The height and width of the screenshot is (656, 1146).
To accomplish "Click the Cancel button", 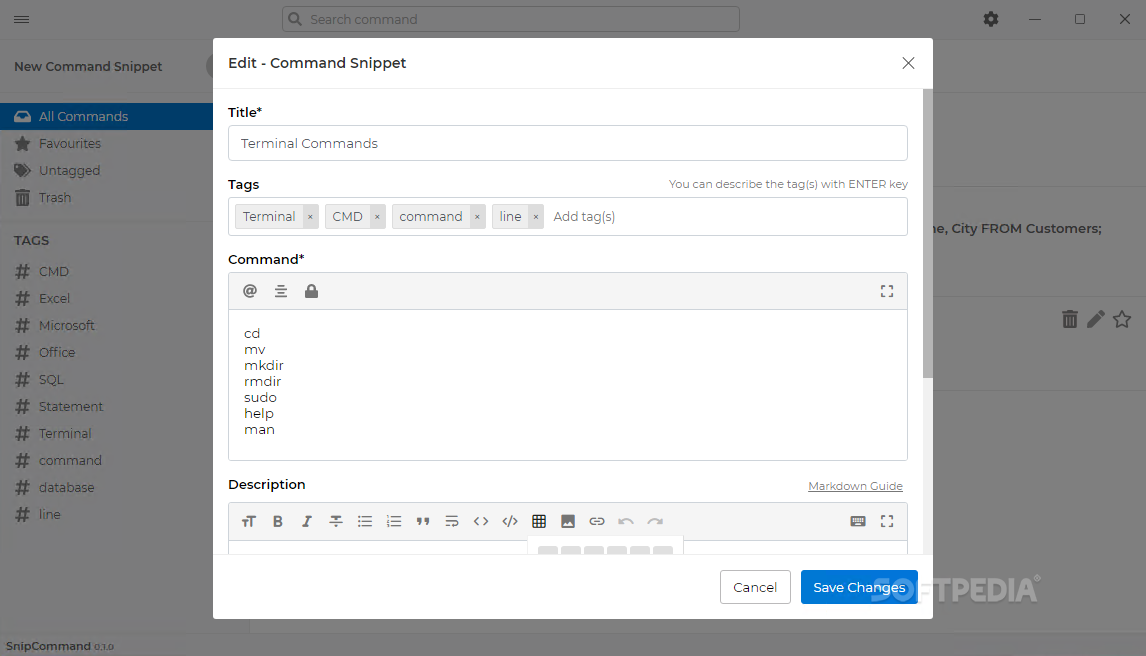I will coord(755,587).
